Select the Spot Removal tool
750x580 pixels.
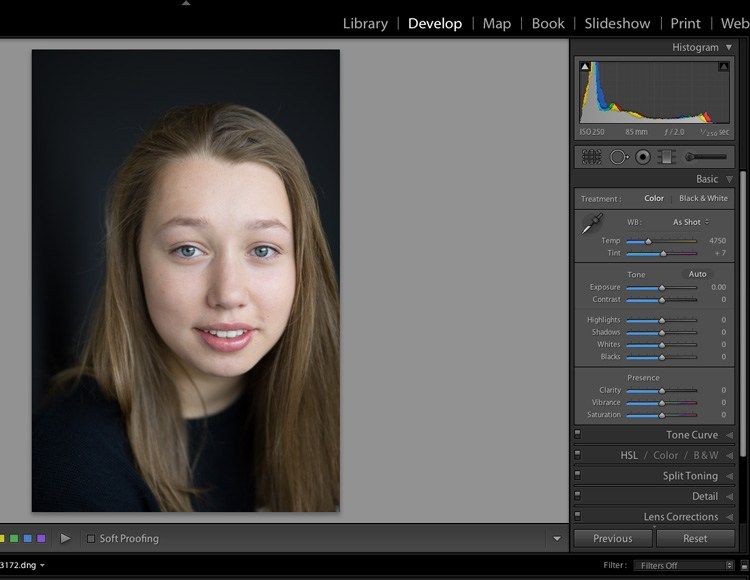[618, 157]
